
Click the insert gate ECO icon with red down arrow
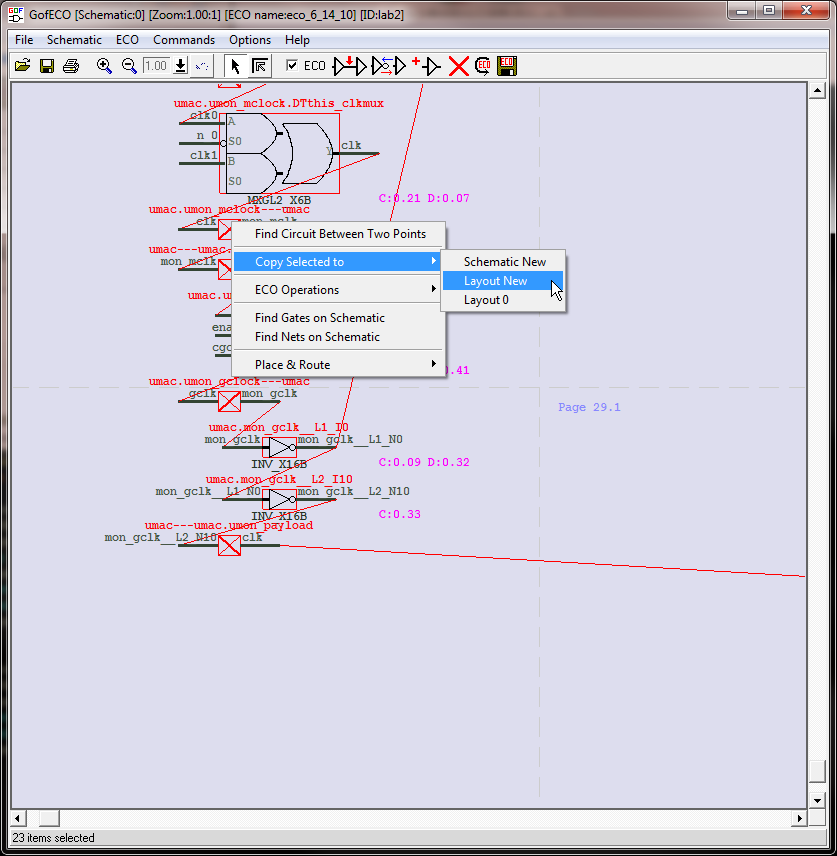(x=349, y=66)
